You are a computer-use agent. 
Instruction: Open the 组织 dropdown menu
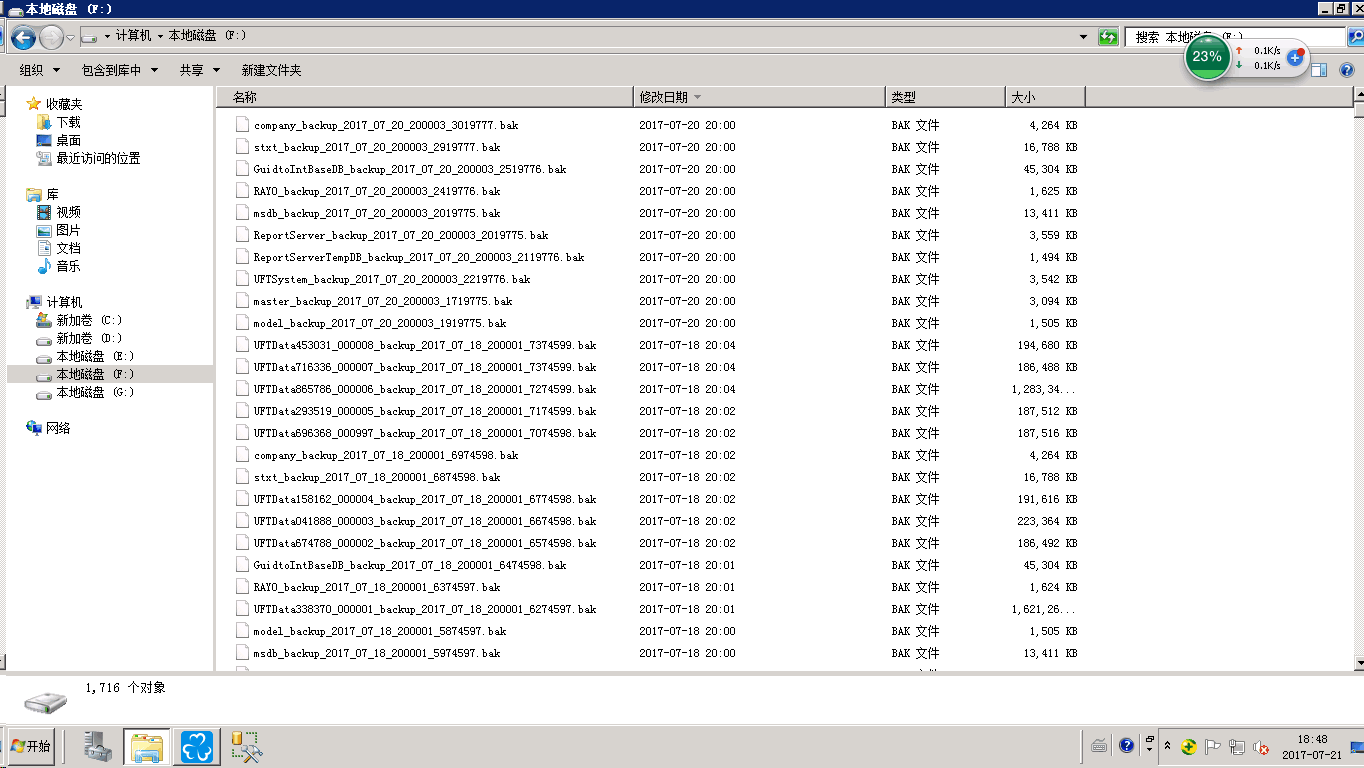coord(40,70)
